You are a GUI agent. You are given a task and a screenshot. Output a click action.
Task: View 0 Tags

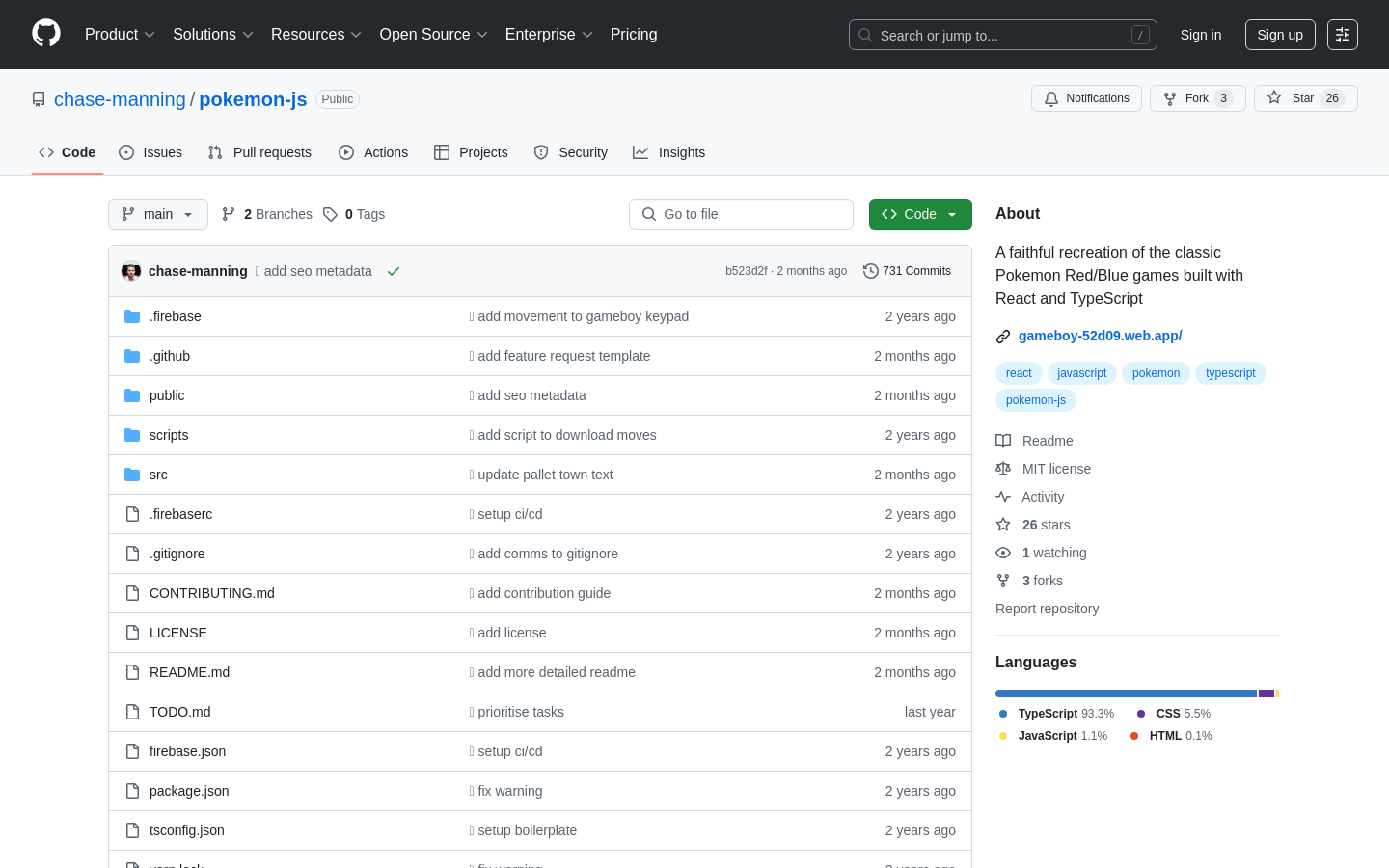(354, 214)
